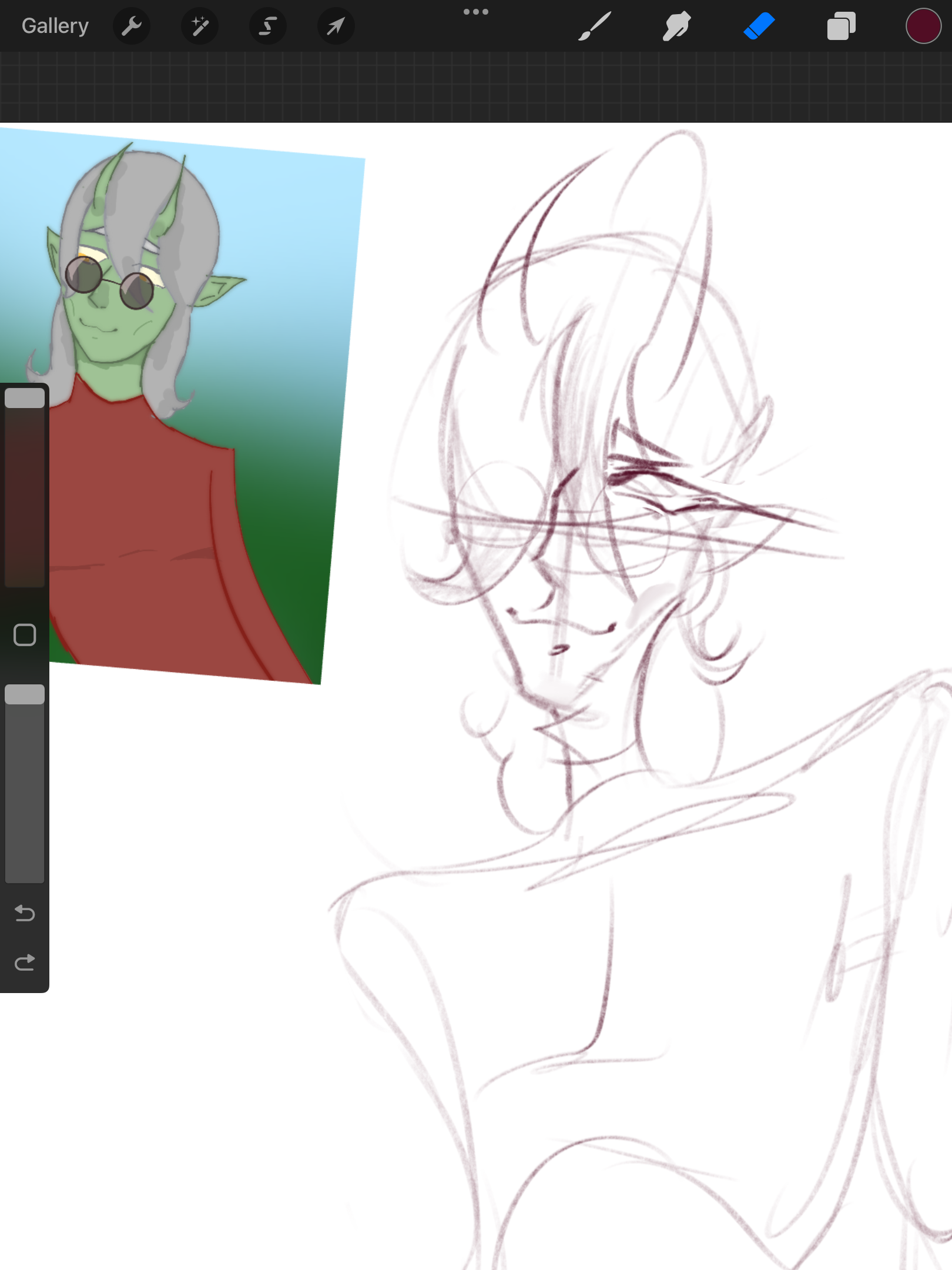
Task: Select the Smudge tool
Action: coord(676,26)
